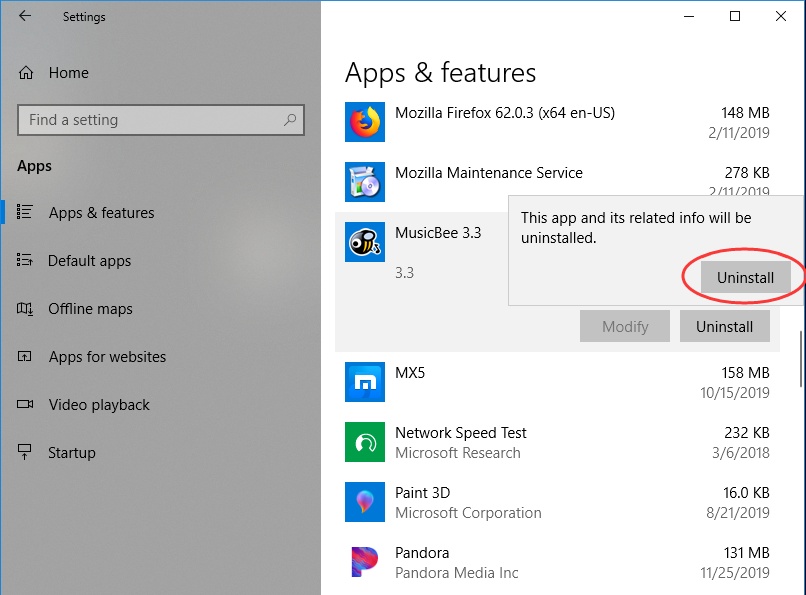Screen dimensions: 806x595
Task: Click the MusicBee app icon
Action: coord(365,242)
